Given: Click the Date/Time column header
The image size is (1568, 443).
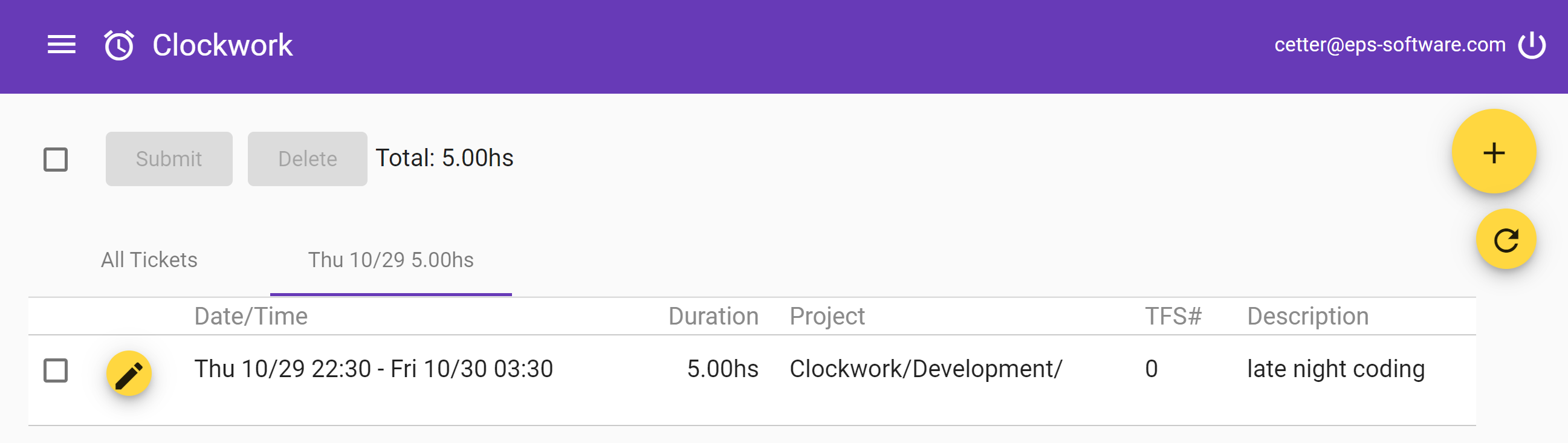Looking at the screenshot, I should pos(251,317).
